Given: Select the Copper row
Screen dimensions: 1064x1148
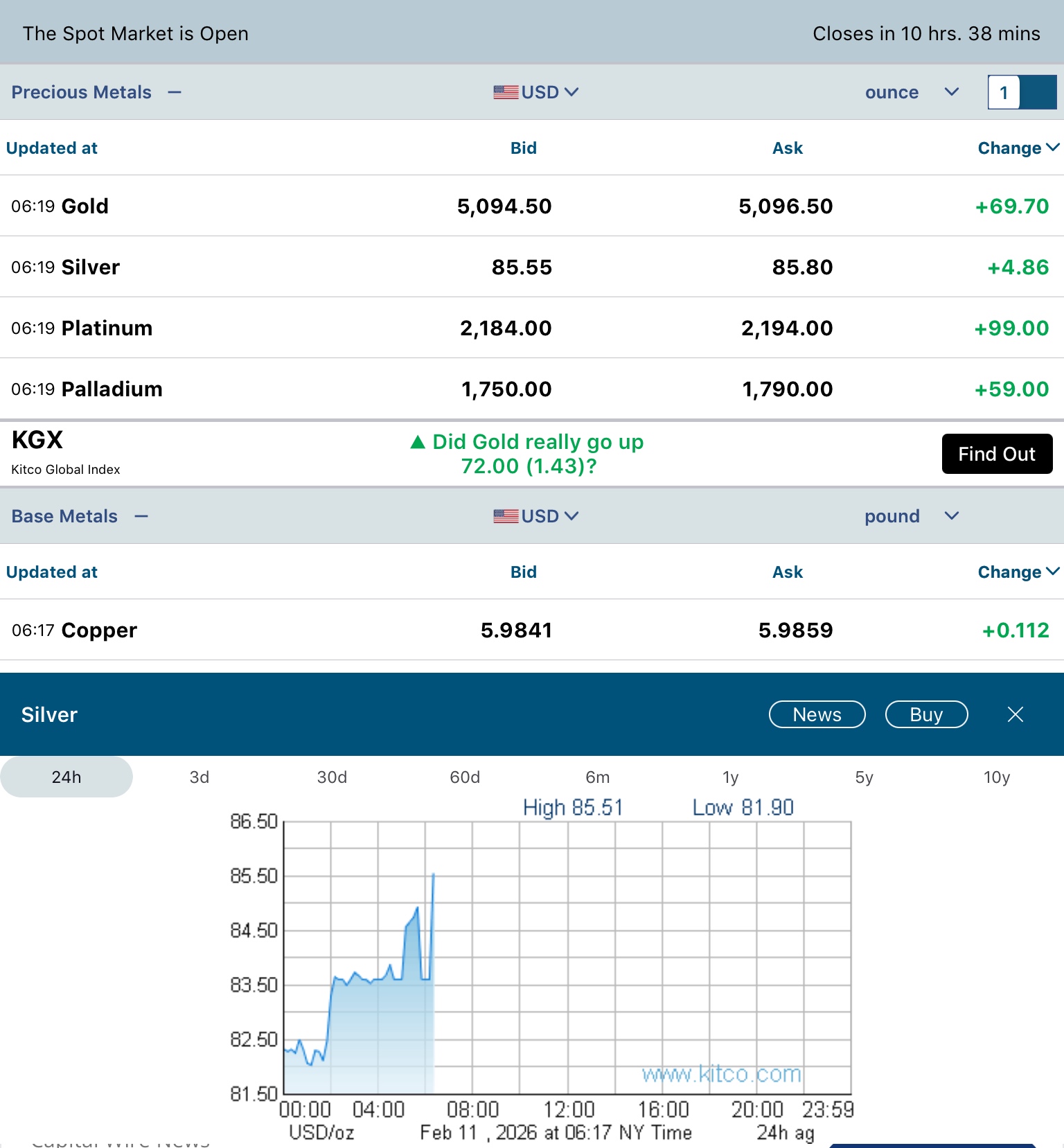Looking at the screenshot, I should click(532, 630).
